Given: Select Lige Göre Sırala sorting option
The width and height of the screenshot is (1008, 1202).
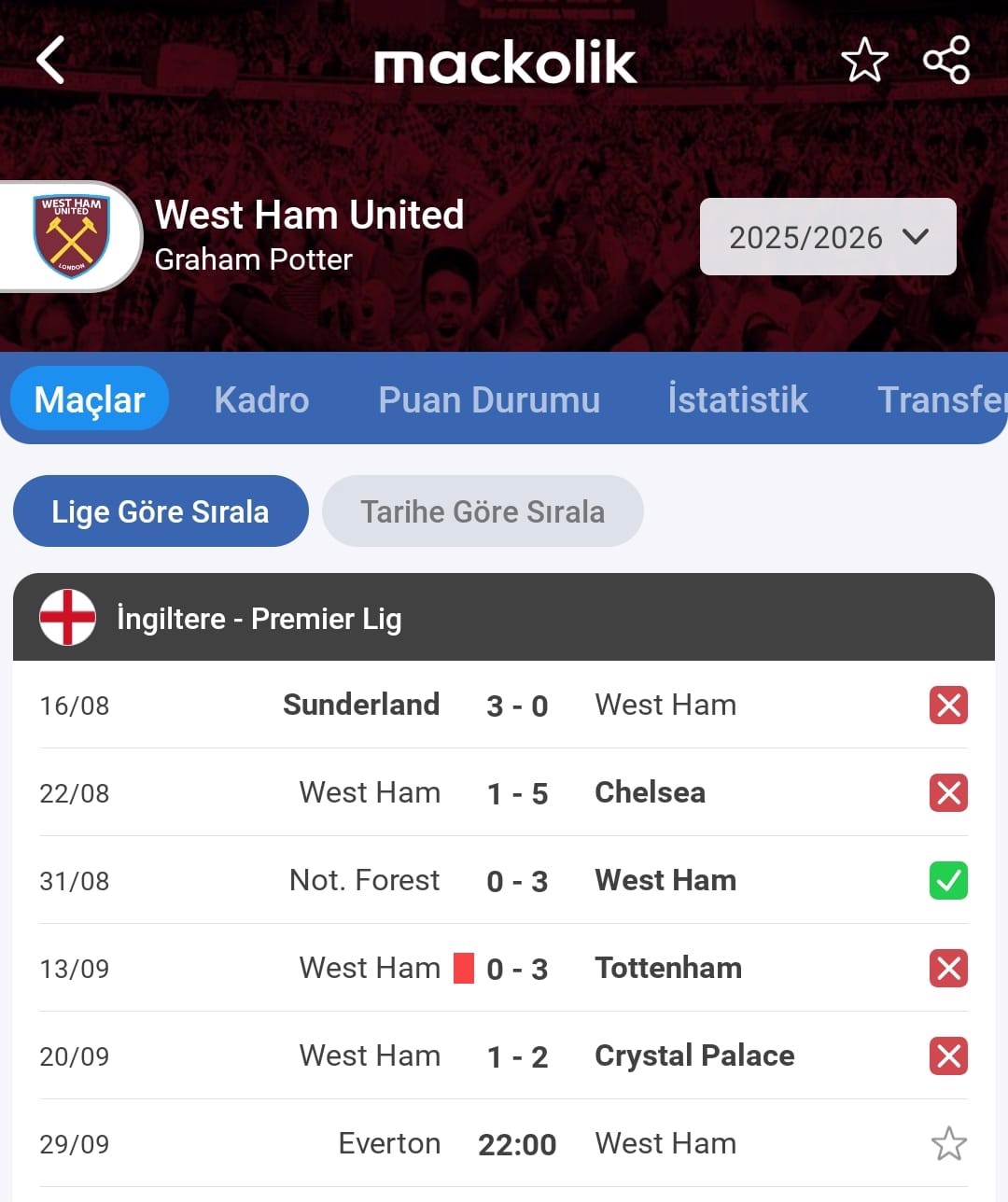Looking at the screenshot, I should tap(161, 511).
